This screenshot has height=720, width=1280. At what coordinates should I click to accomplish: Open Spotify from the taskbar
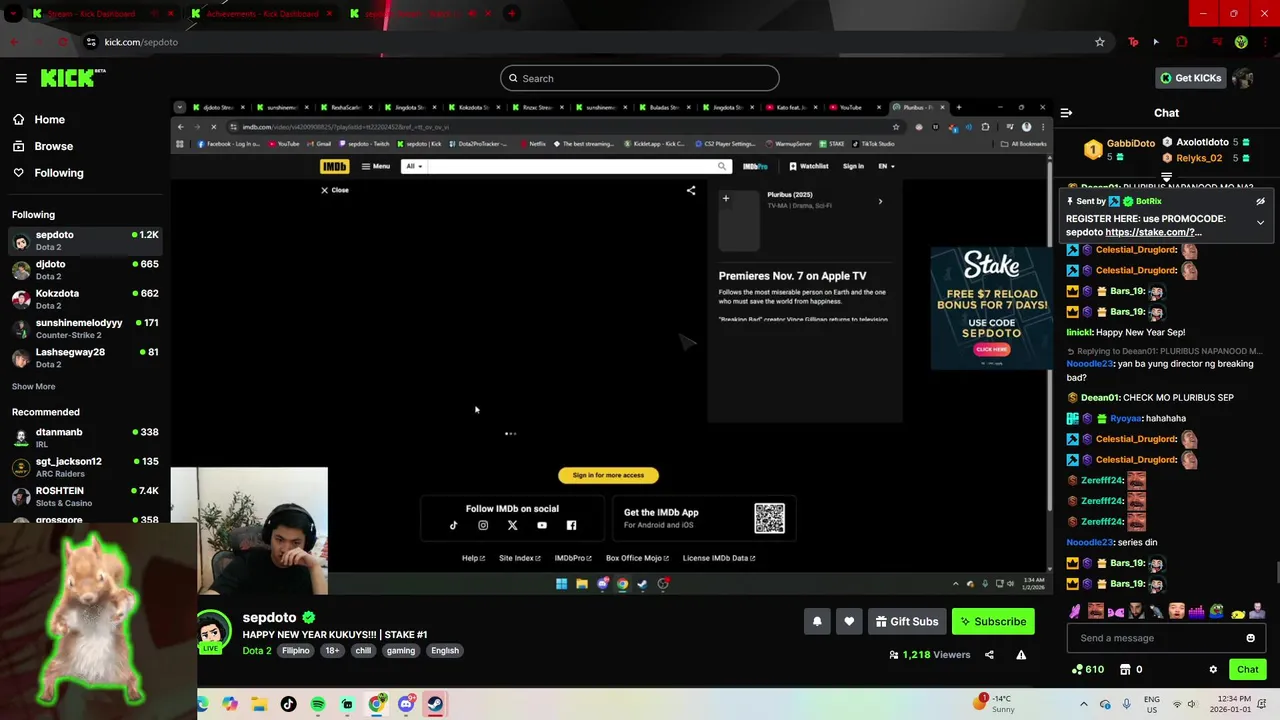(318, 704)
